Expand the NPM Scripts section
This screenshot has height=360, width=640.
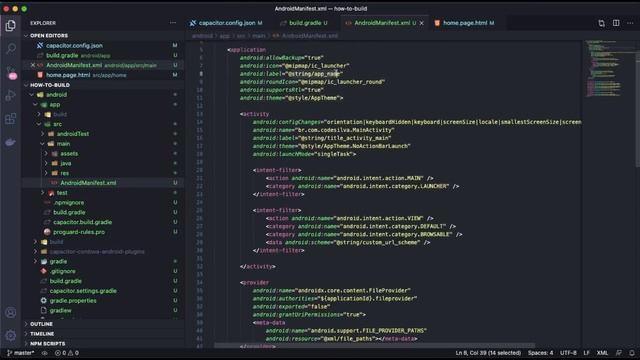point(47,344)
